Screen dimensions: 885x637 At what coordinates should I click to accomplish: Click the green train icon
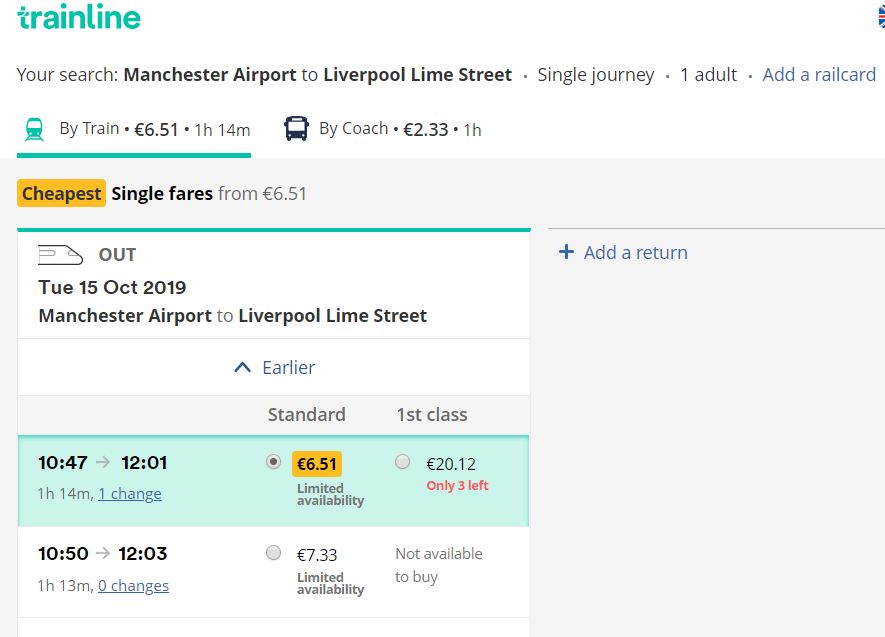[34, 129]
